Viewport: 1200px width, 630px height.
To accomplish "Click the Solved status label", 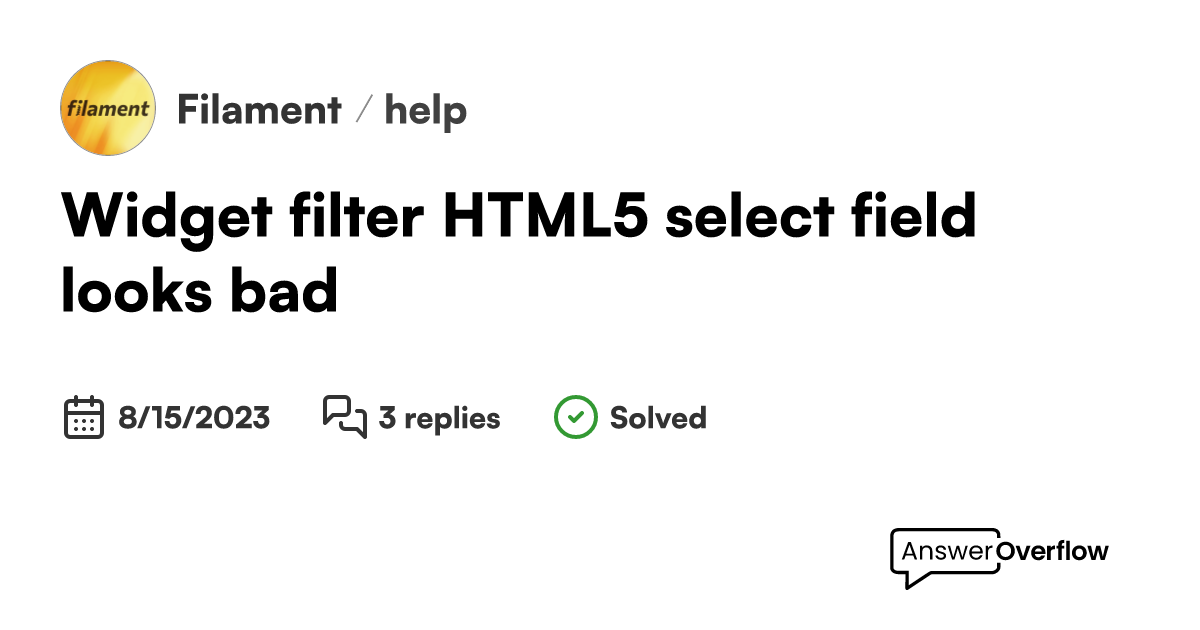I will 658,417.
